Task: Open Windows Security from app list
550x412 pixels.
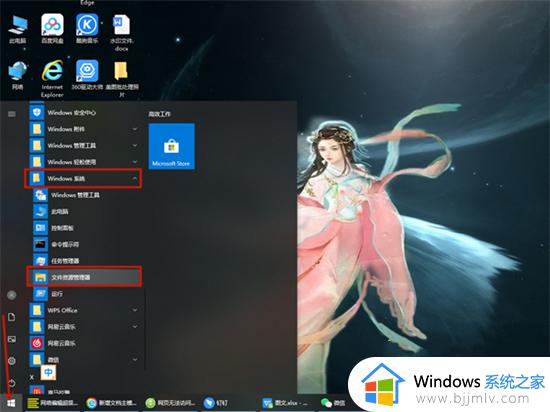Action: tap(84, 113)
